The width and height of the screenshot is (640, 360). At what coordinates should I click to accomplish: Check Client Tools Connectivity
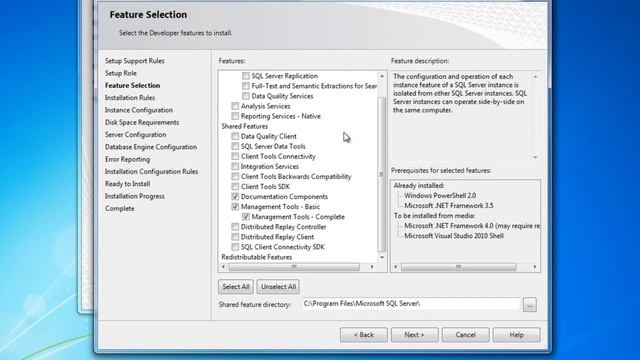pos(235,156)
